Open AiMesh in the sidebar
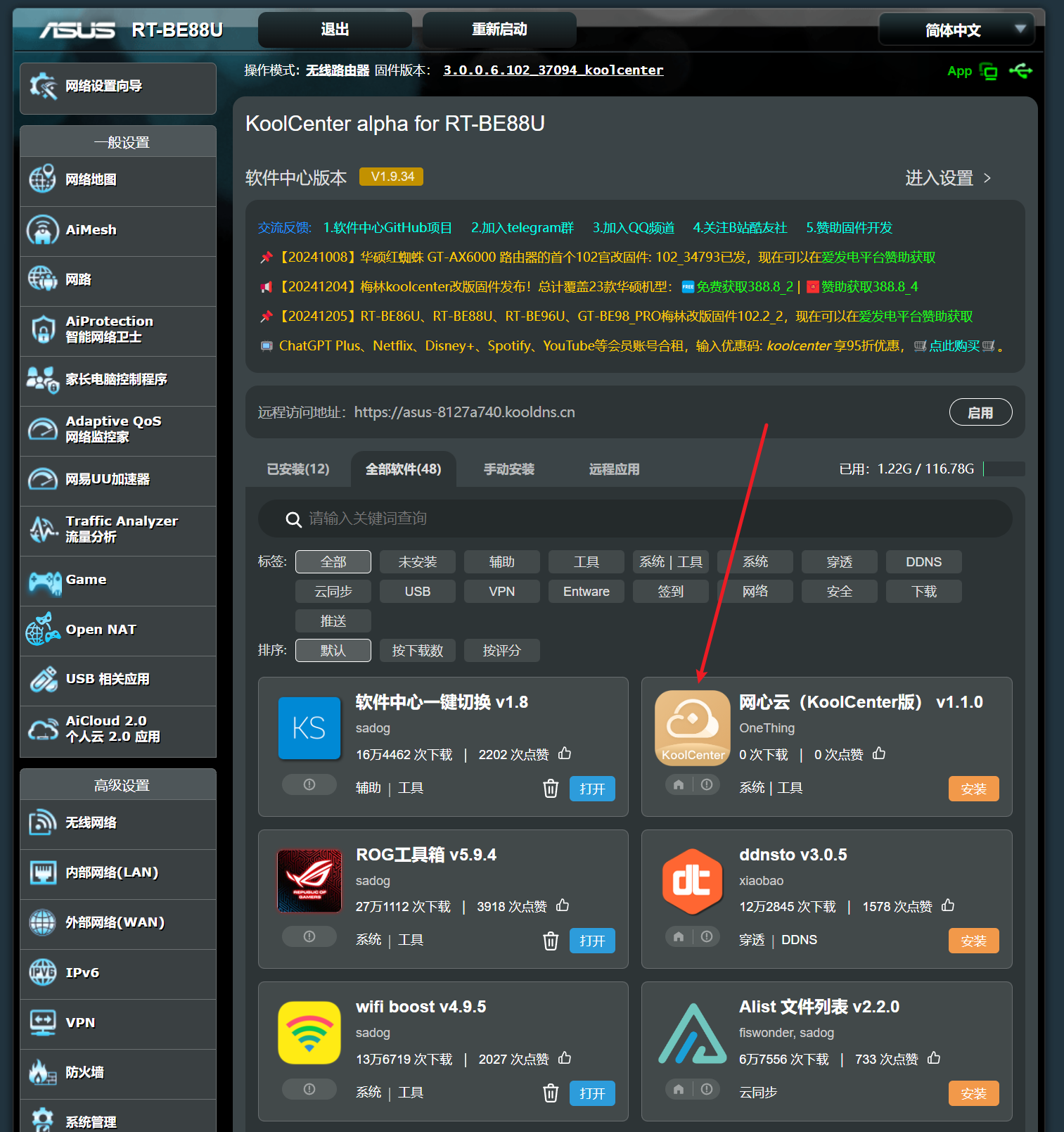Image resolution: width=1064 pixels, height=1132 pixels. tap(118, 230)
